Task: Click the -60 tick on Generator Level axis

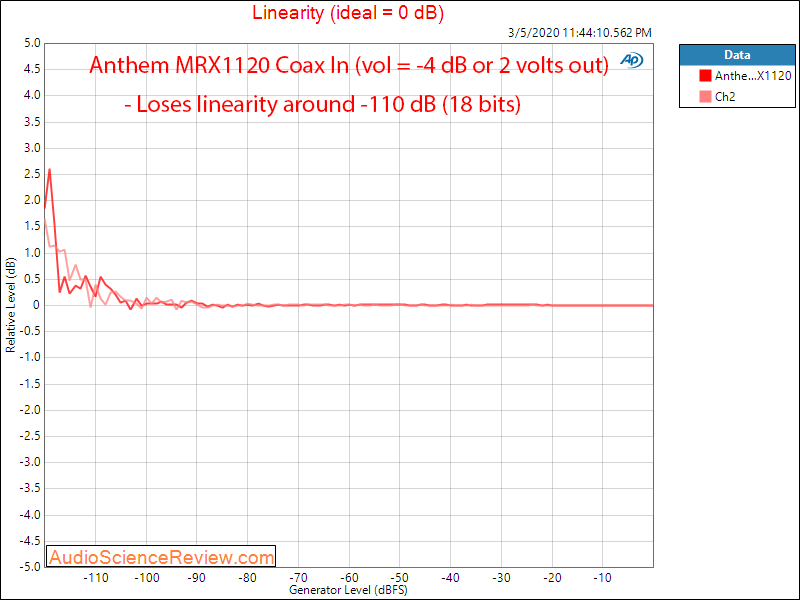Action: (x=349, y=578)
